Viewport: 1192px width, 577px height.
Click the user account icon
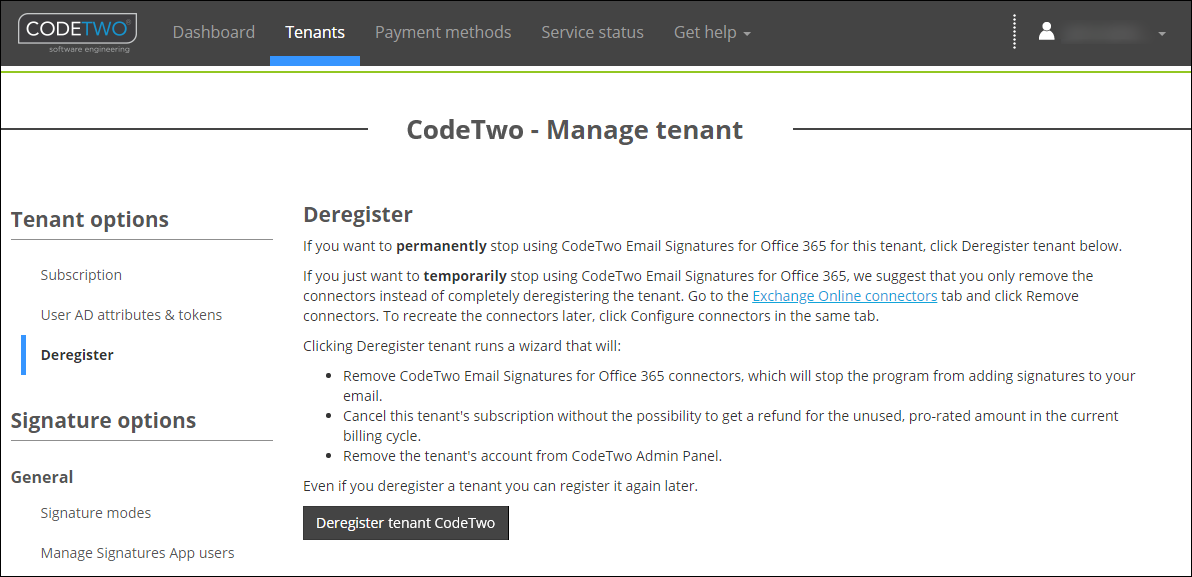[1047, 32]
